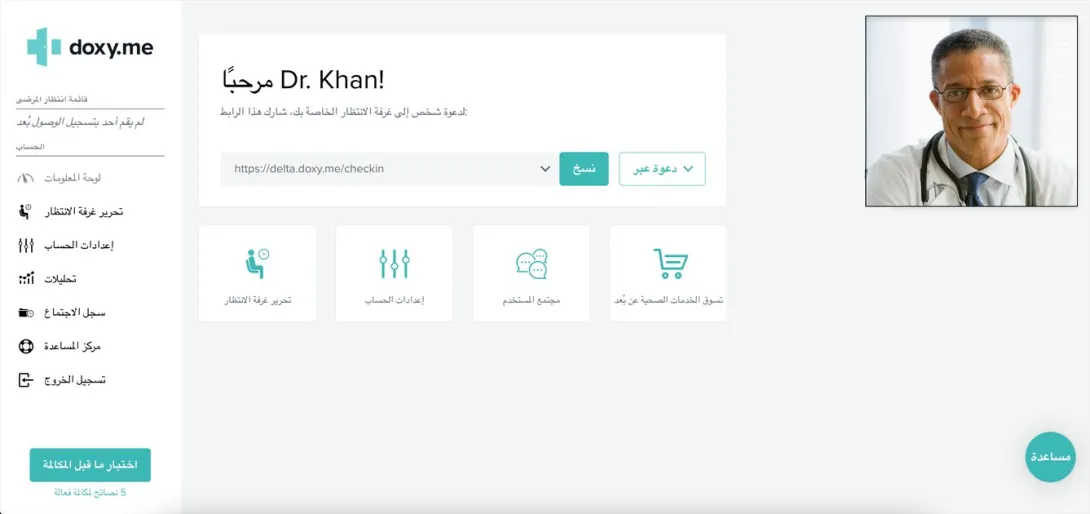
Task: Click the Meeting History (سجل الاجتماع) icon
Action: click(26, 313)
